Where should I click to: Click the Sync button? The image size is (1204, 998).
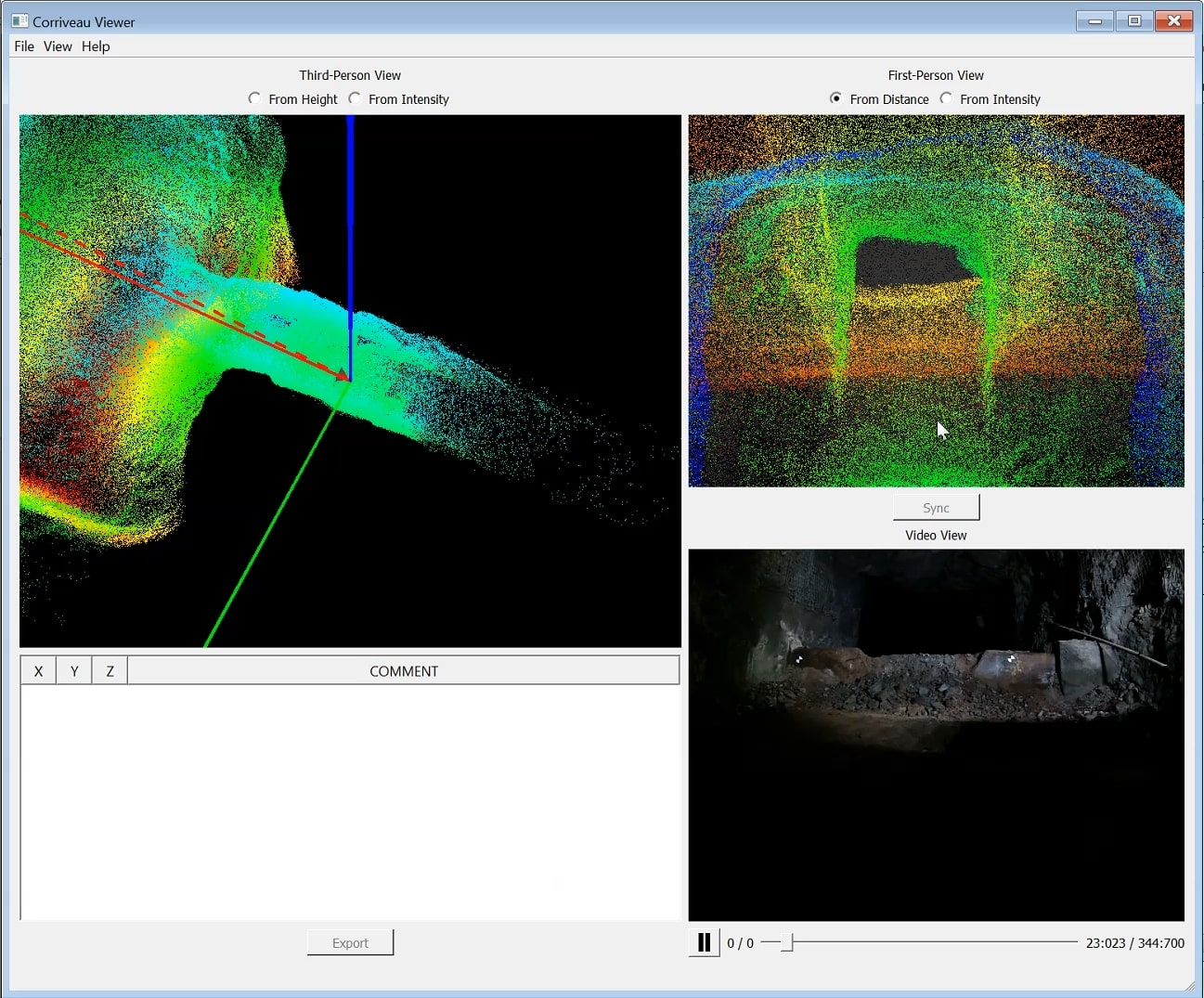point(936,508)
